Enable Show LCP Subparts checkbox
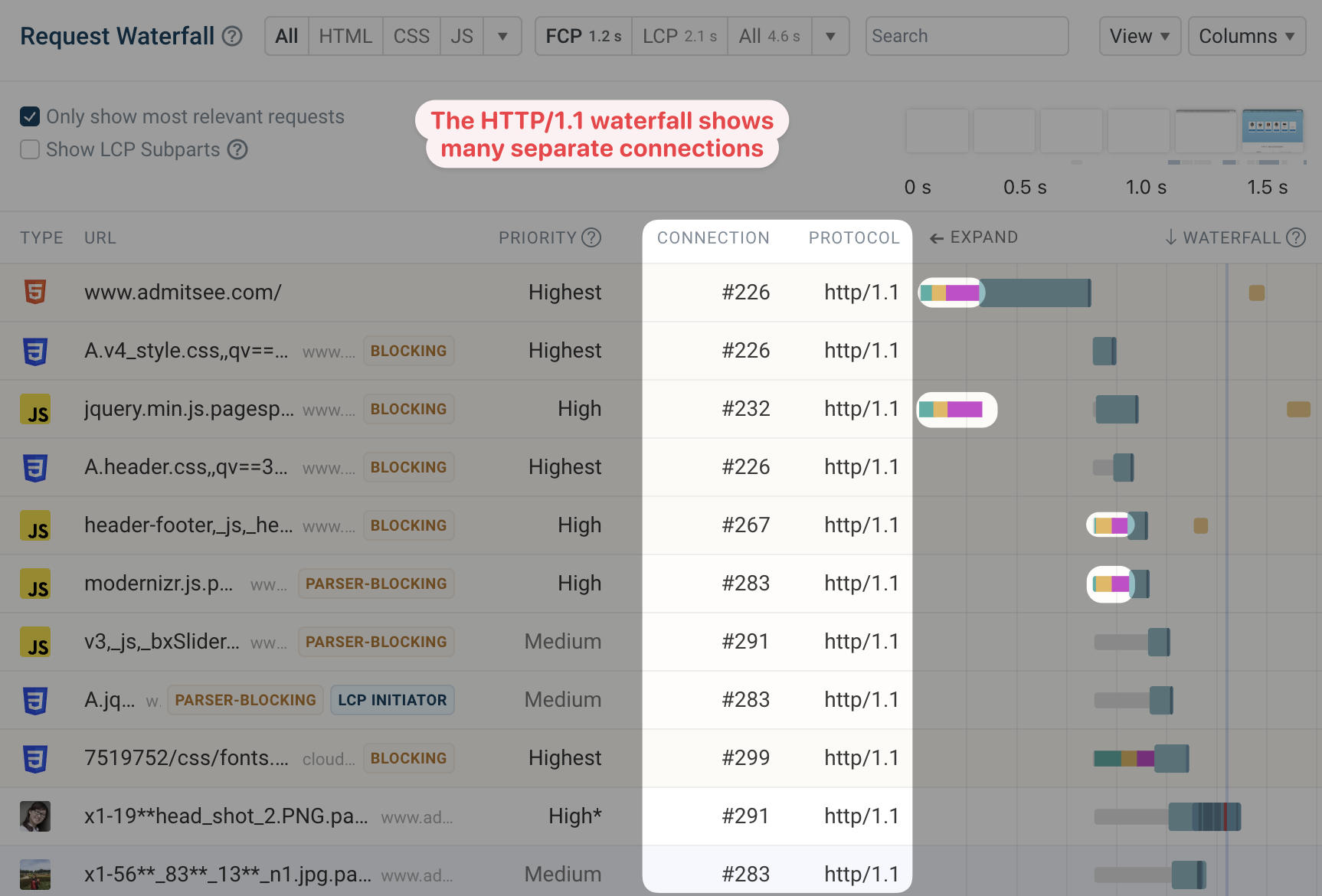Screen dimensions: 1322x896 point(30,149)
